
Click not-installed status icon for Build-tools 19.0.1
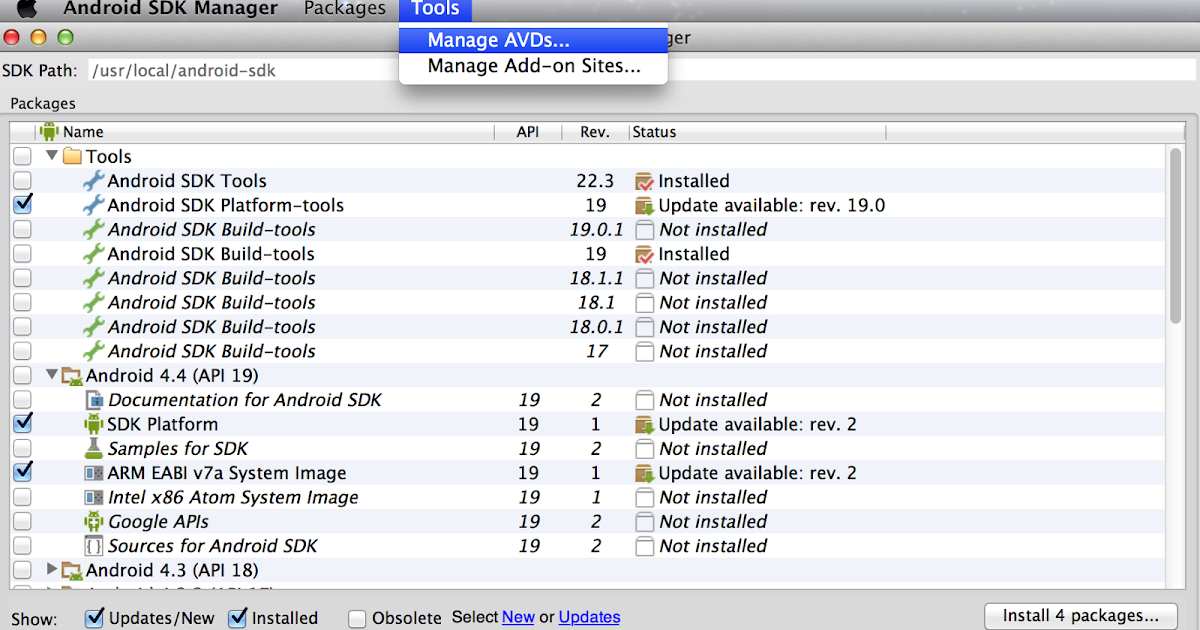(x=644, y=230)
